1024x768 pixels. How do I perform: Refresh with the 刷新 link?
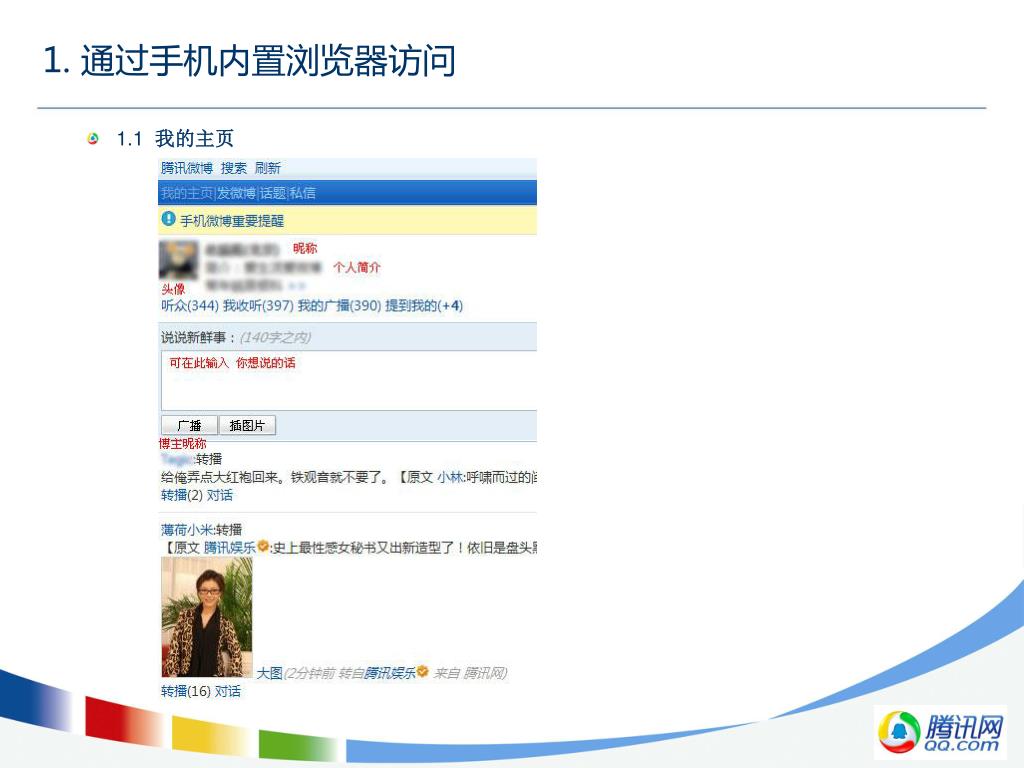(268, 168)
